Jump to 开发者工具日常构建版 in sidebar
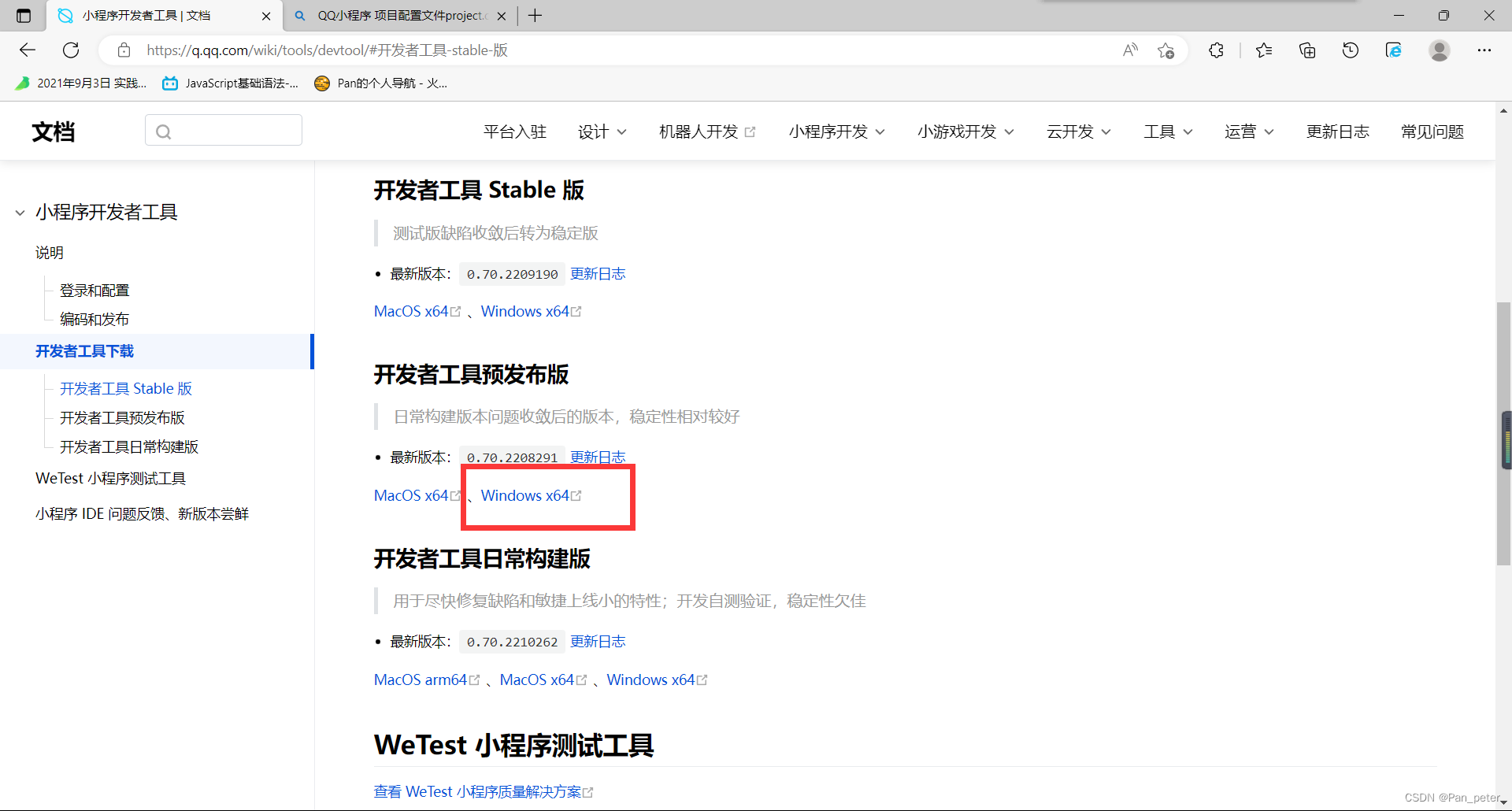This screenshot has width=1512, height=811. point(129,446)
